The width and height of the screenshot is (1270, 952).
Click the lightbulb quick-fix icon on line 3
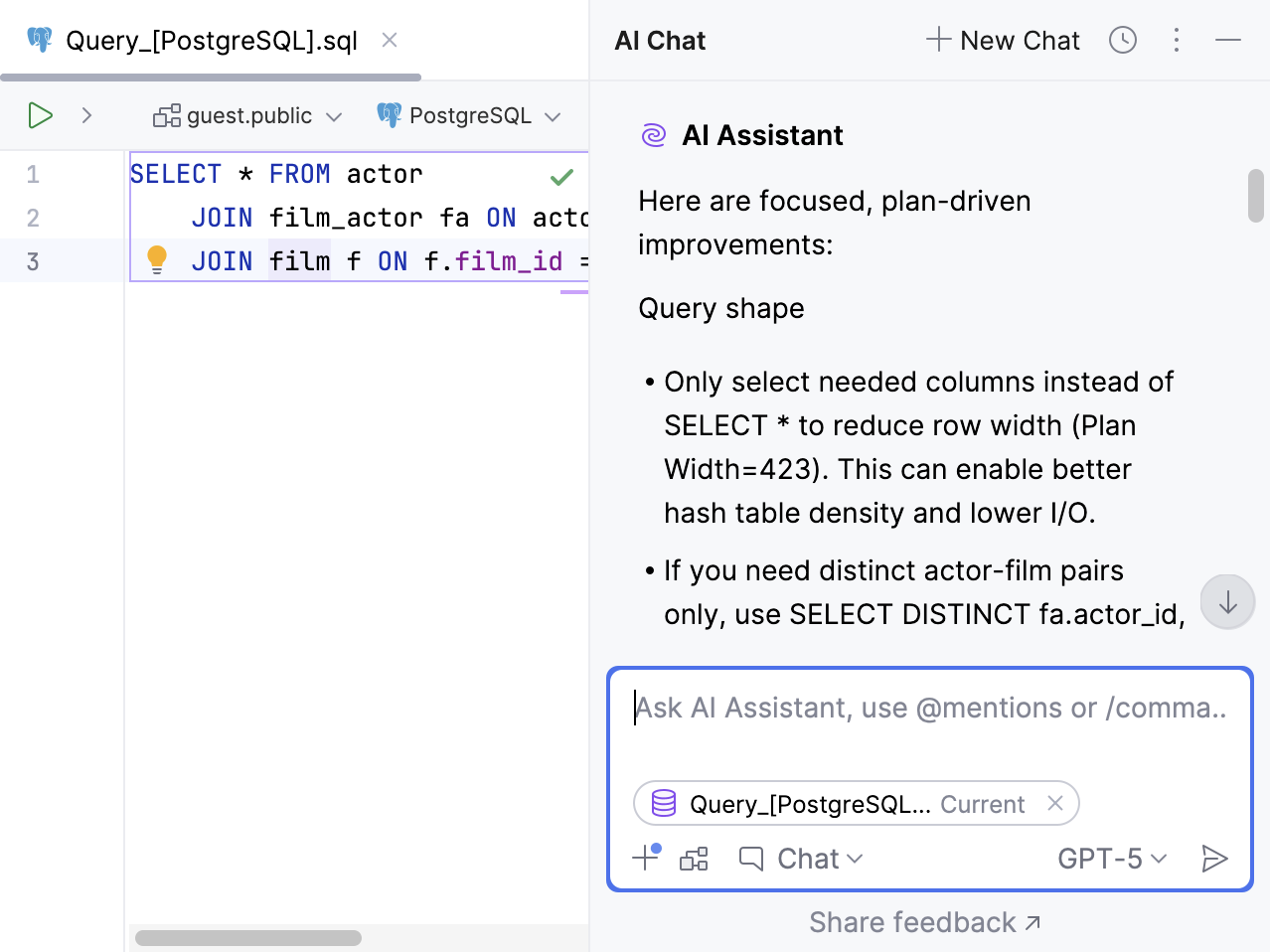(x=156, y=259)
